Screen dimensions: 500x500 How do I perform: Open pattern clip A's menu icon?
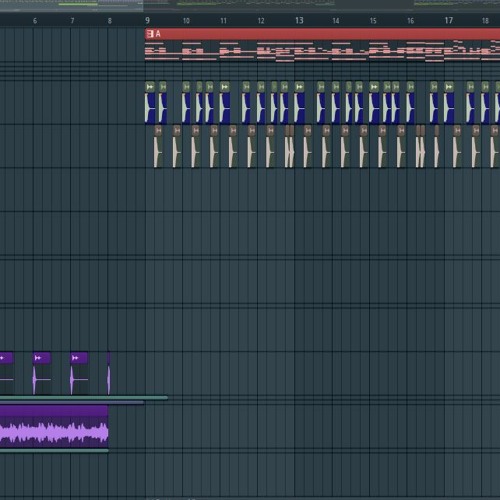point(150,34)
